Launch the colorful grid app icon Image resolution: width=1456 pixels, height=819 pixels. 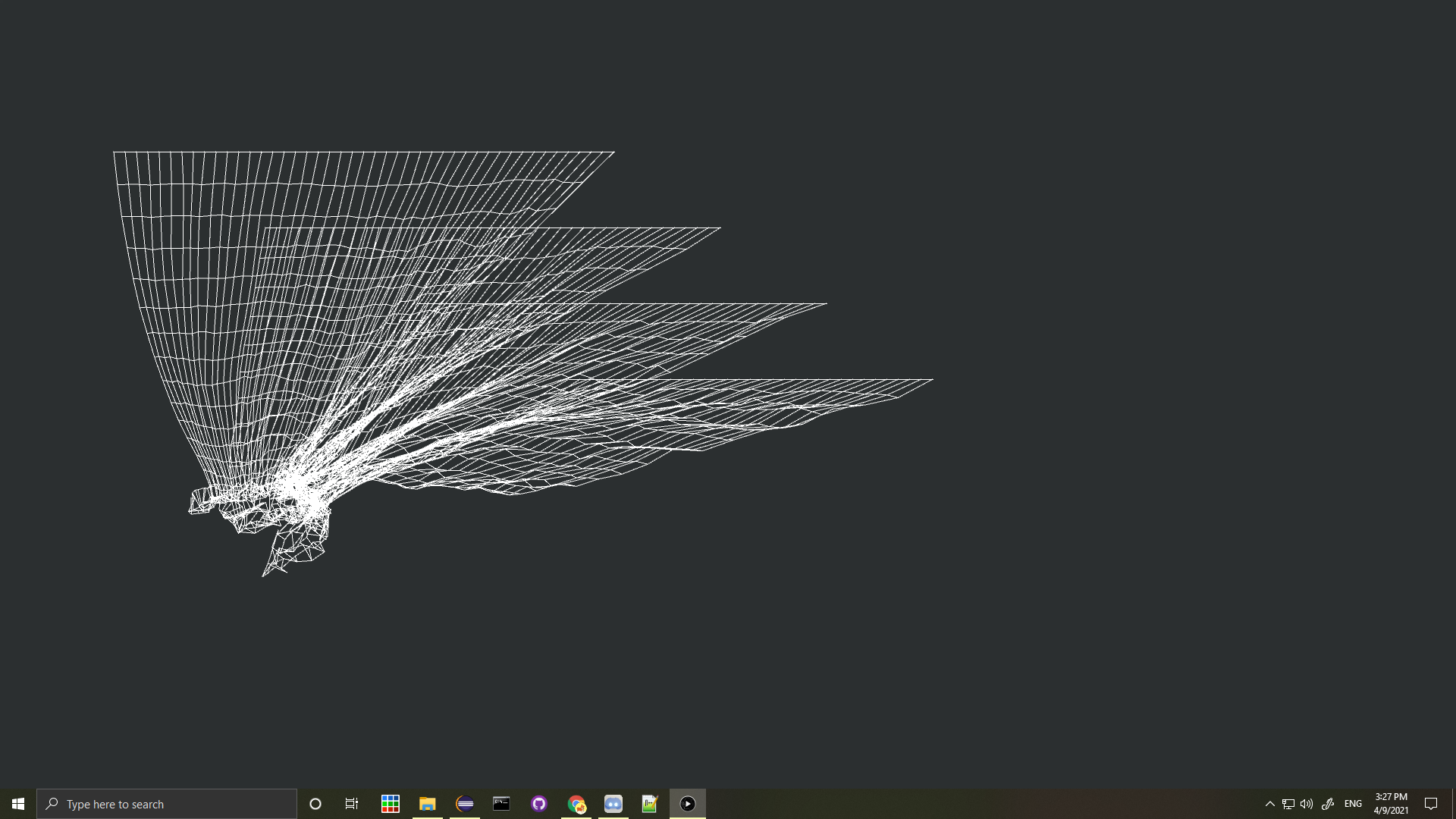click(391, 804)
